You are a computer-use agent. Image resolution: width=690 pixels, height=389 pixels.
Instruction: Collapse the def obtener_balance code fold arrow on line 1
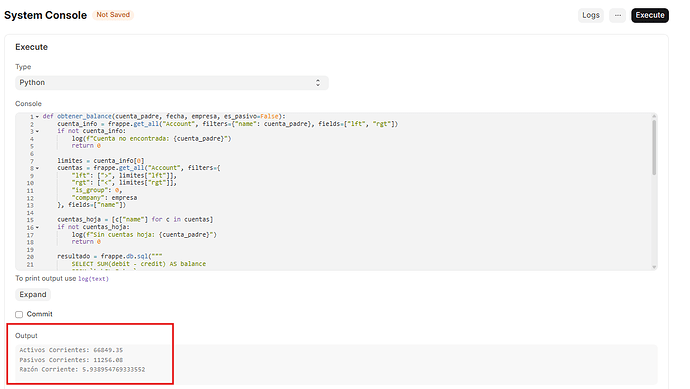pos(37,117)
